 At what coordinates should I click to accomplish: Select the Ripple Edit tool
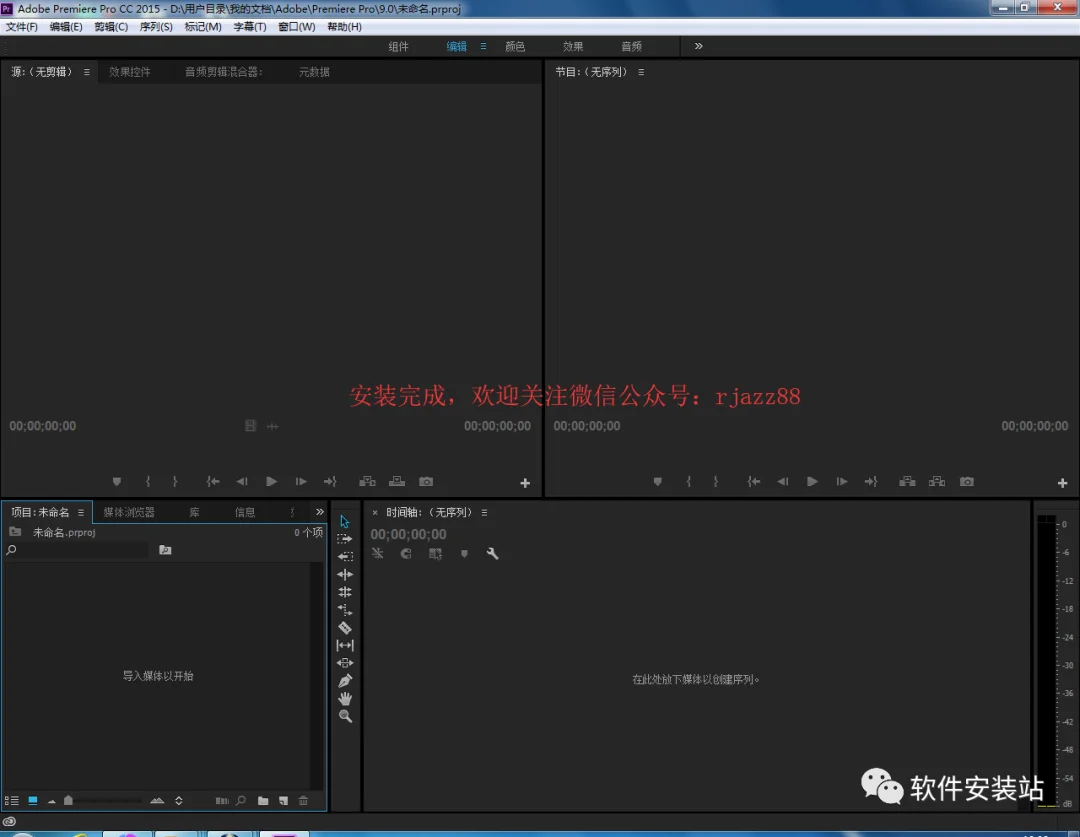pos(344,574)
